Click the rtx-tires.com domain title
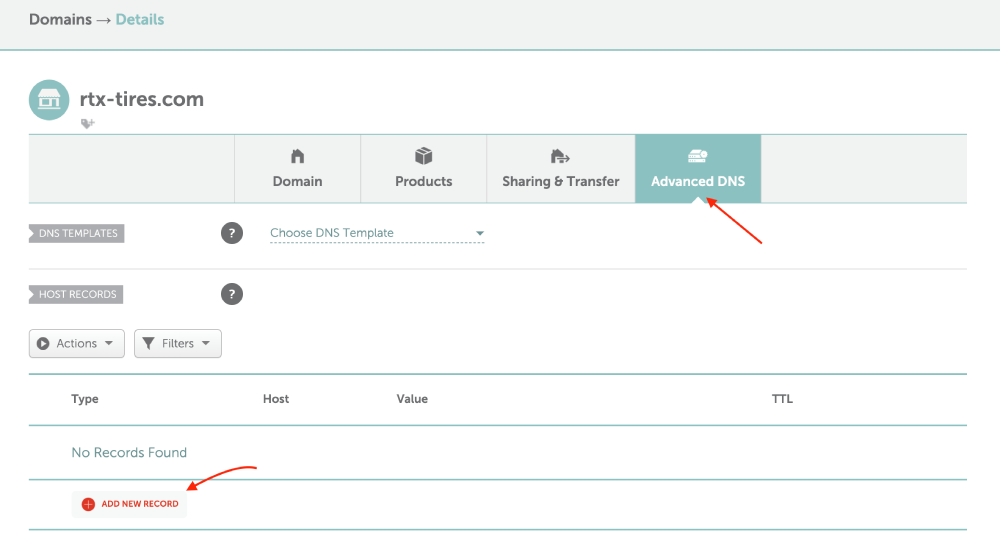 (142, 99)
